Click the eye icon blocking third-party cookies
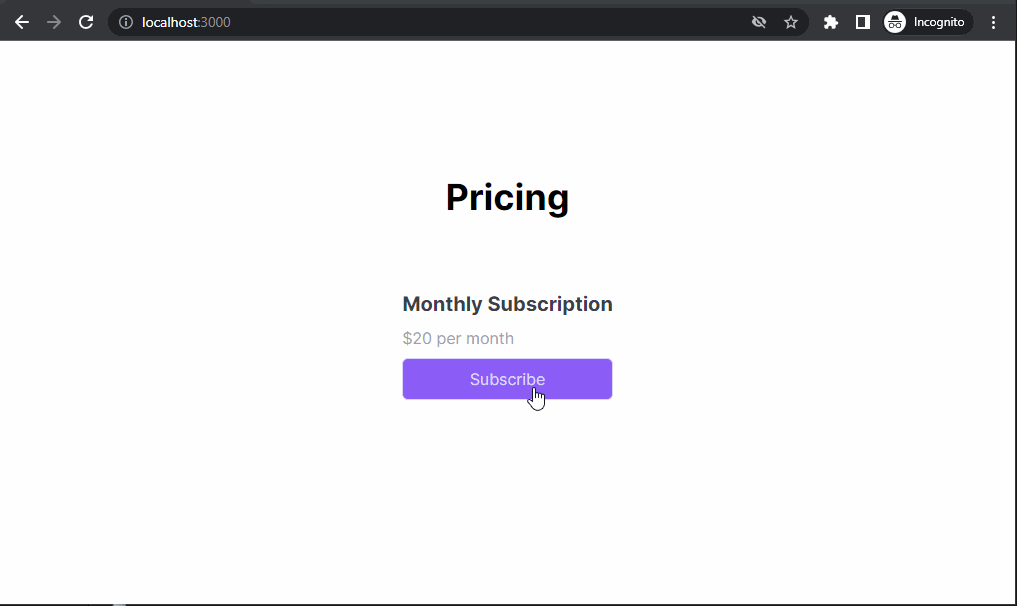Image resolution: width=1017 pixels, height=606 pixels. coord(759,21)
